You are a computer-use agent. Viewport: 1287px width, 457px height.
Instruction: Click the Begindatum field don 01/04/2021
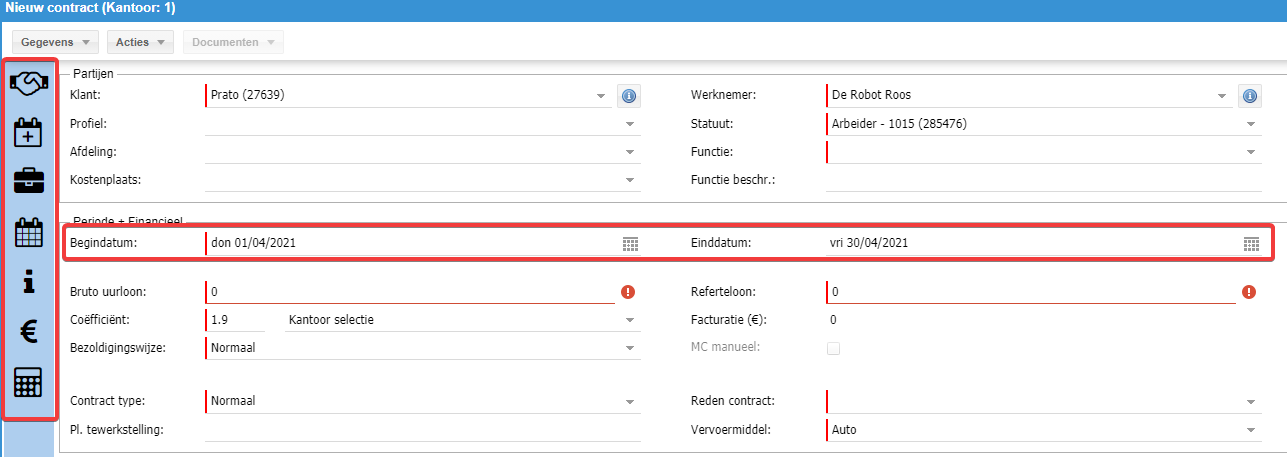point(411,243)
